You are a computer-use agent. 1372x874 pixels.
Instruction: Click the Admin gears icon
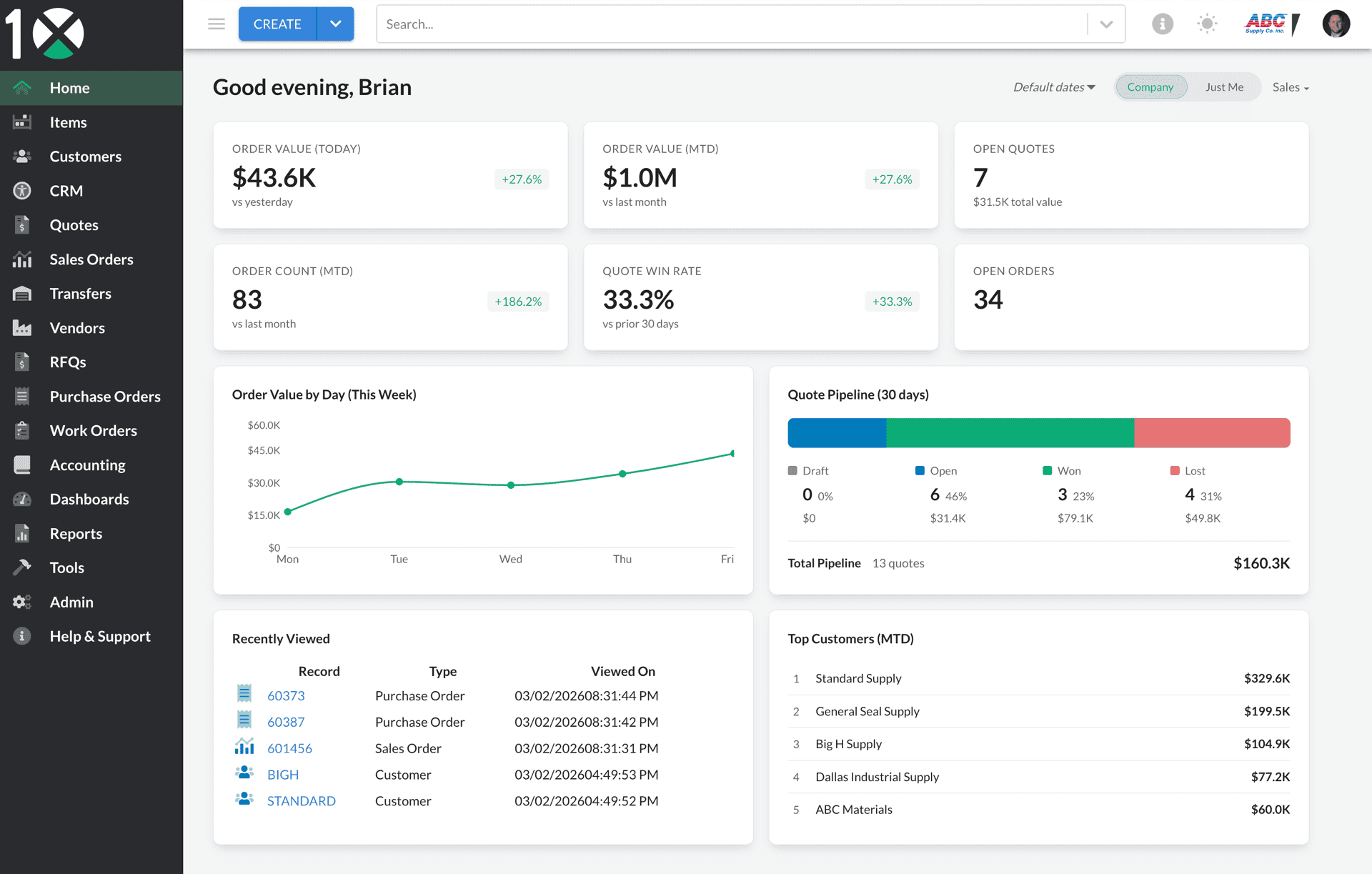[x=22, y=602]
